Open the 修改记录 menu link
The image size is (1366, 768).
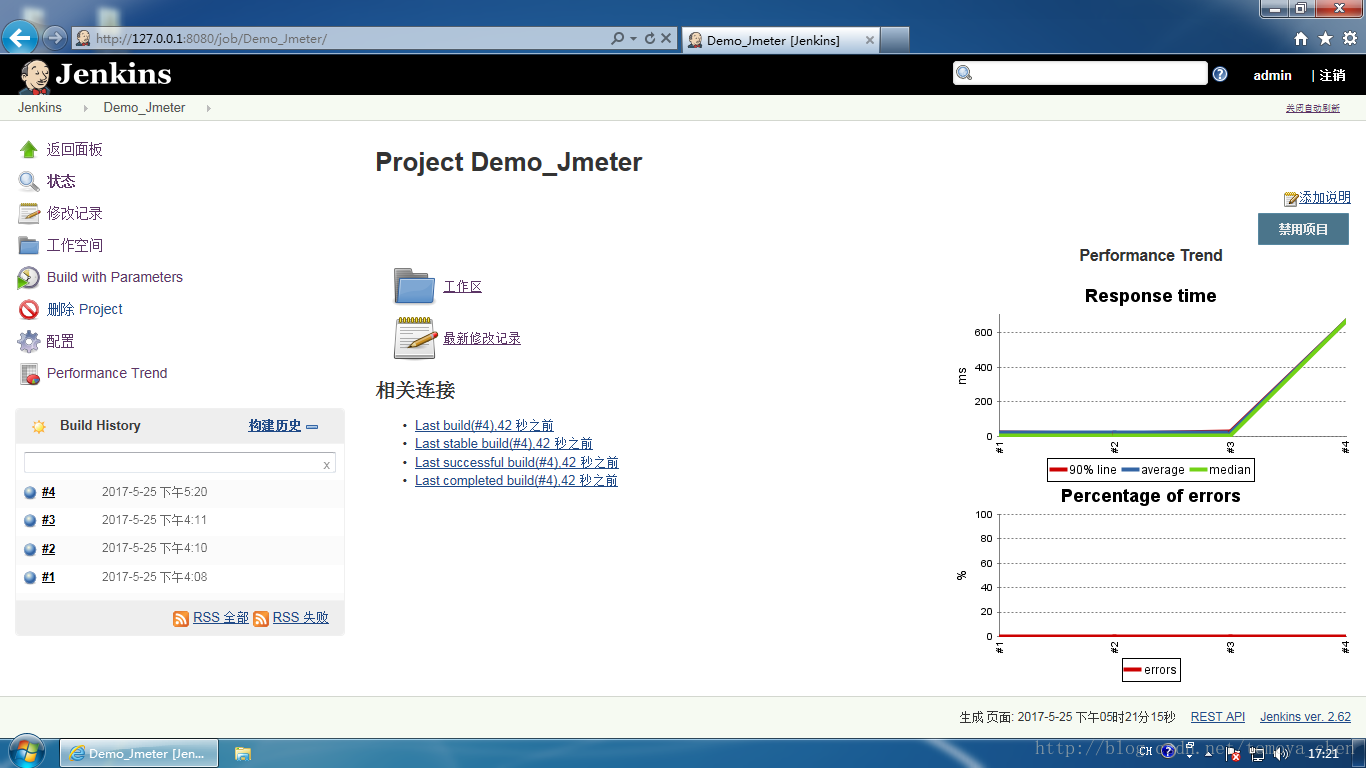(74, 213)
